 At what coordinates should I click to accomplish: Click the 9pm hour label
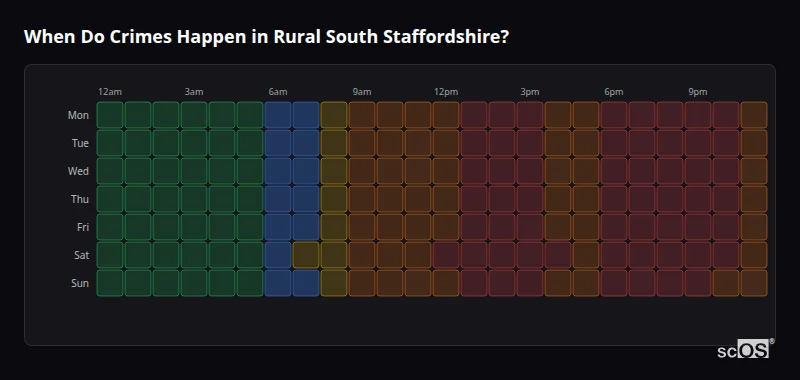click(x=698, y=92)
